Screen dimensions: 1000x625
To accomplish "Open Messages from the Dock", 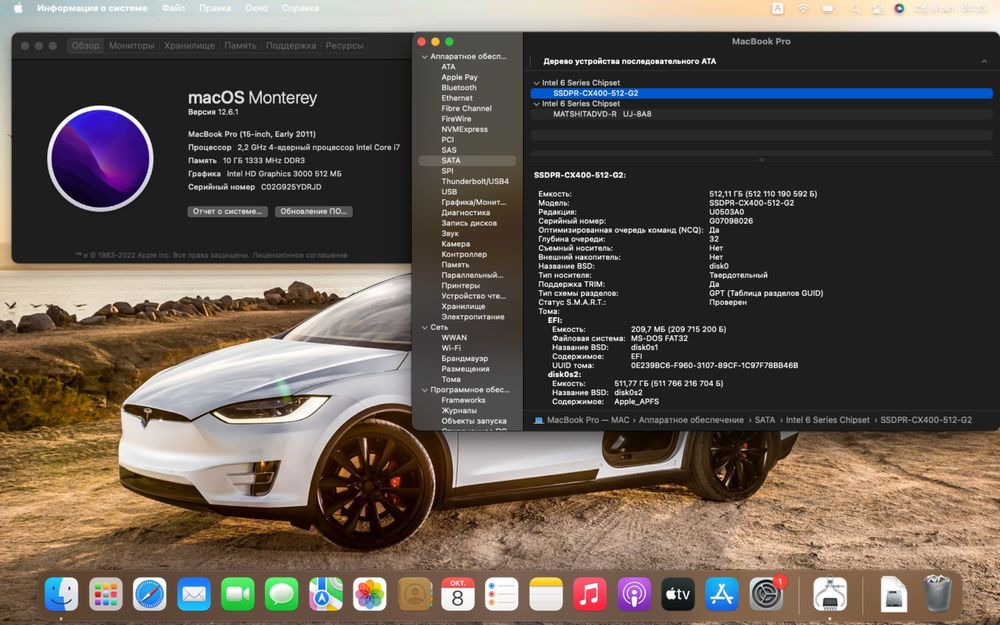I will tap(282, 594).
